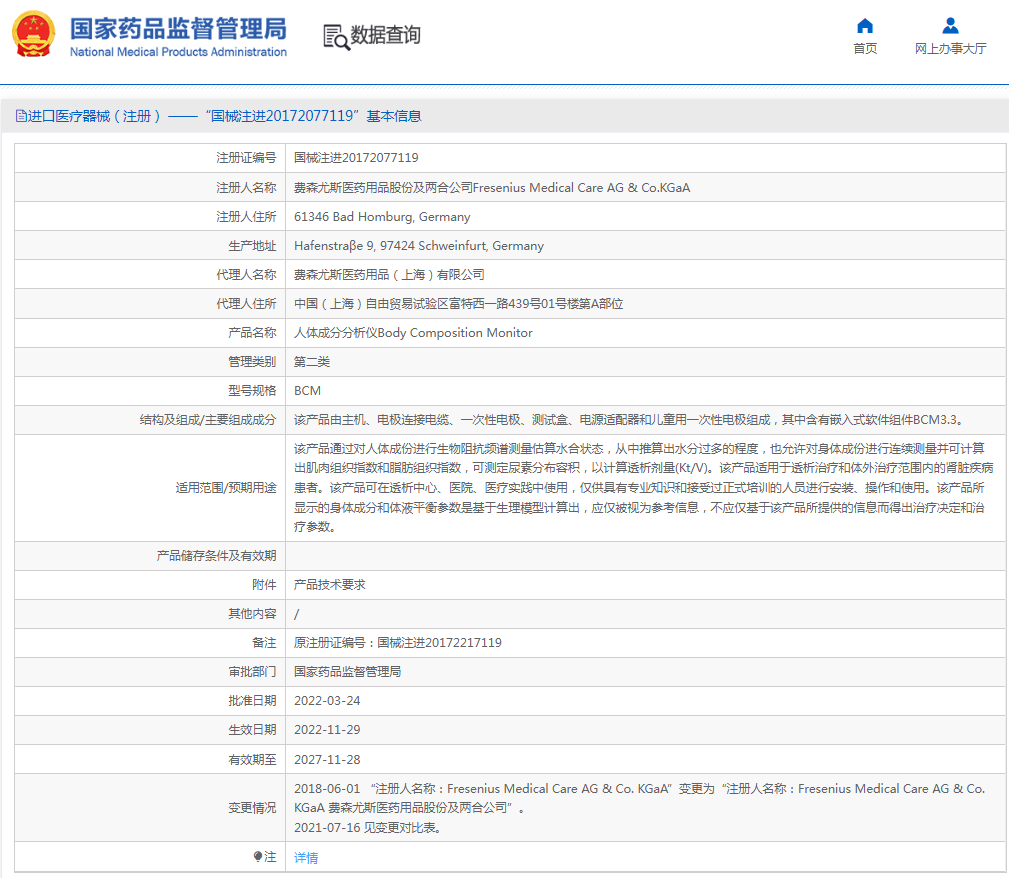Open the 数据查询 heading text
This screenshot has height=878, width=1009.
(x=386, y=35)
